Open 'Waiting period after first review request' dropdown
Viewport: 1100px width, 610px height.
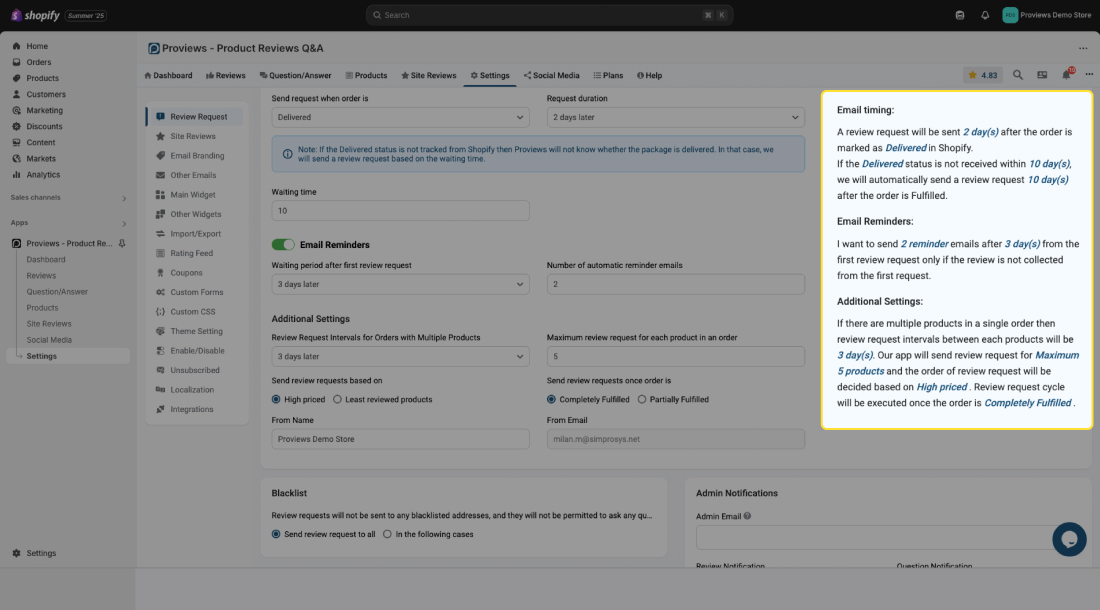[x=401, y=285]
